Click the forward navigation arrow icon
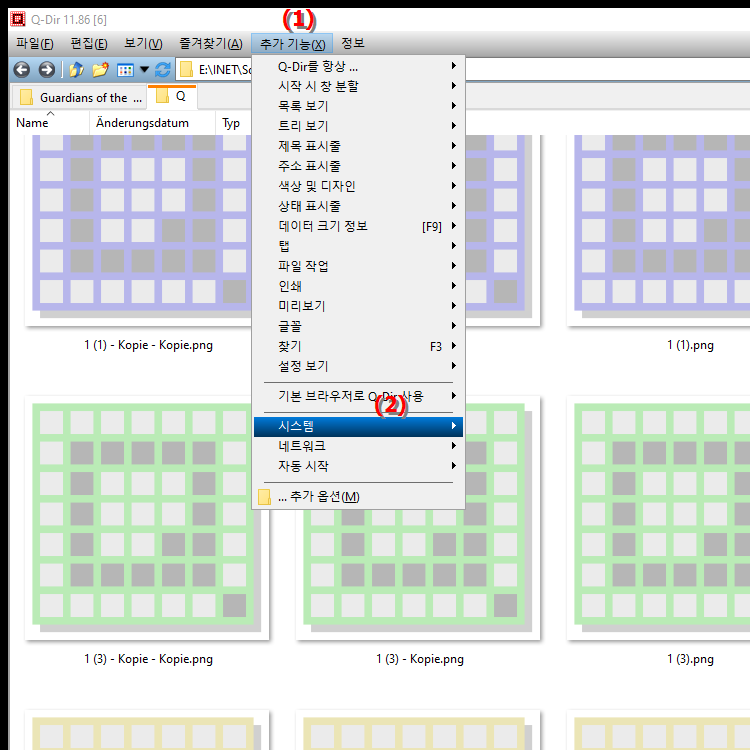 point(46,70)
